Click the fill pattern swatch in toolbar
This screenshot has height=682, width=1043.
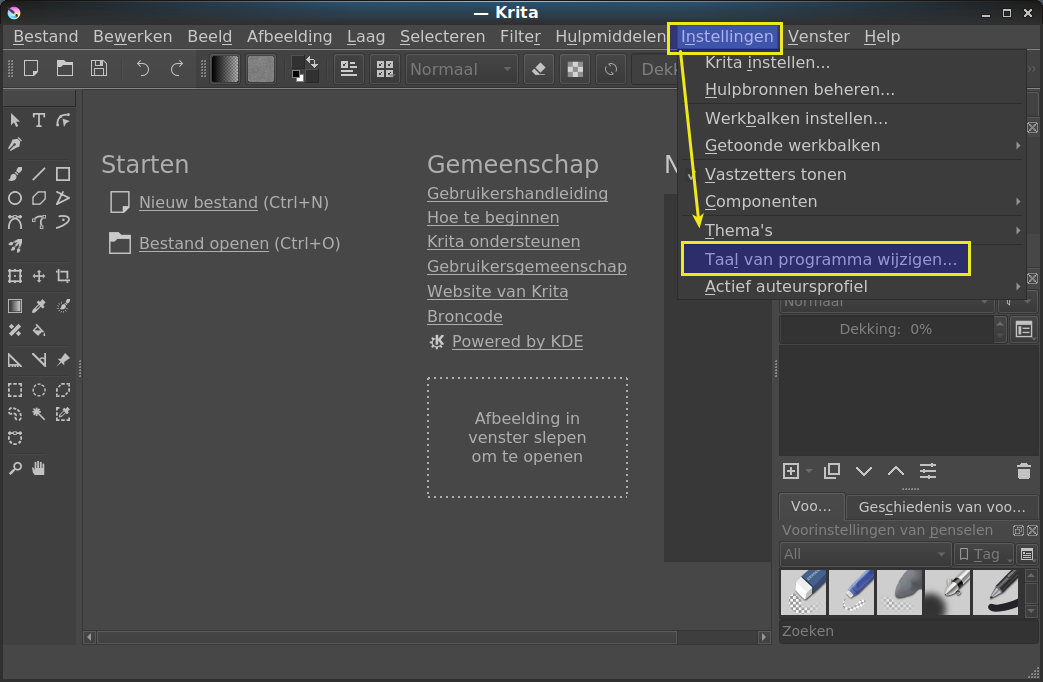tap(261, 69)
